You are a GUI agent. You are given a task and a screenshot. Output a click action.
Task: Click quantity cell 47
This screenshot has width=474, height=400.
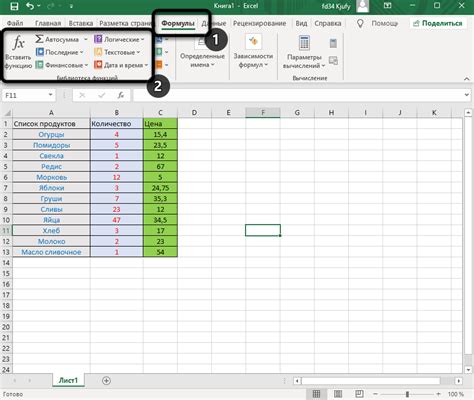[x=116, y=220]
